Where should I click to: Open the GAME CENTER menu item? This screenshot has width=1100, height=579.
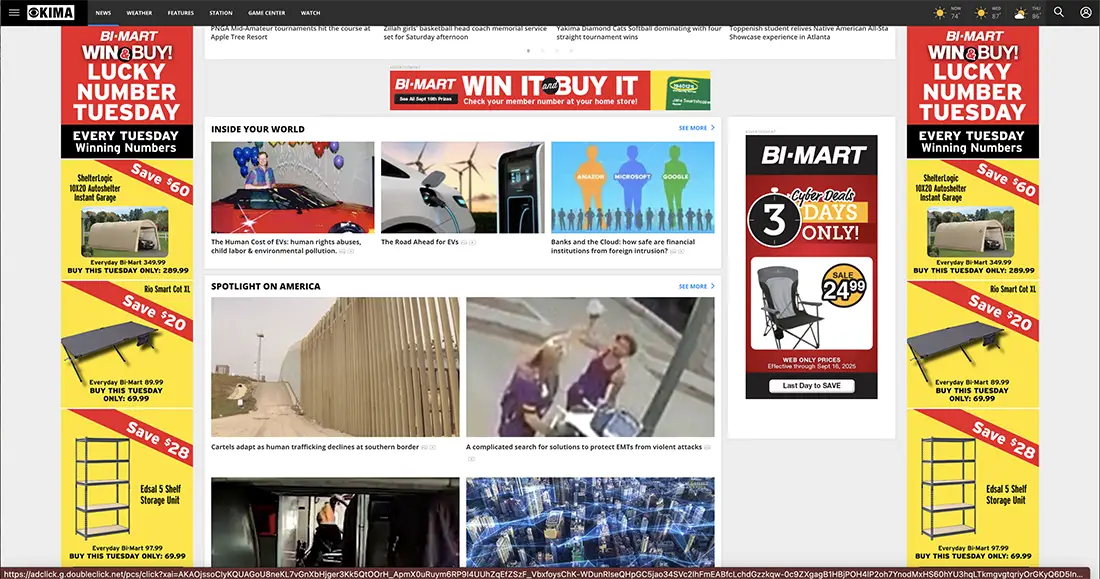(267, 13)
